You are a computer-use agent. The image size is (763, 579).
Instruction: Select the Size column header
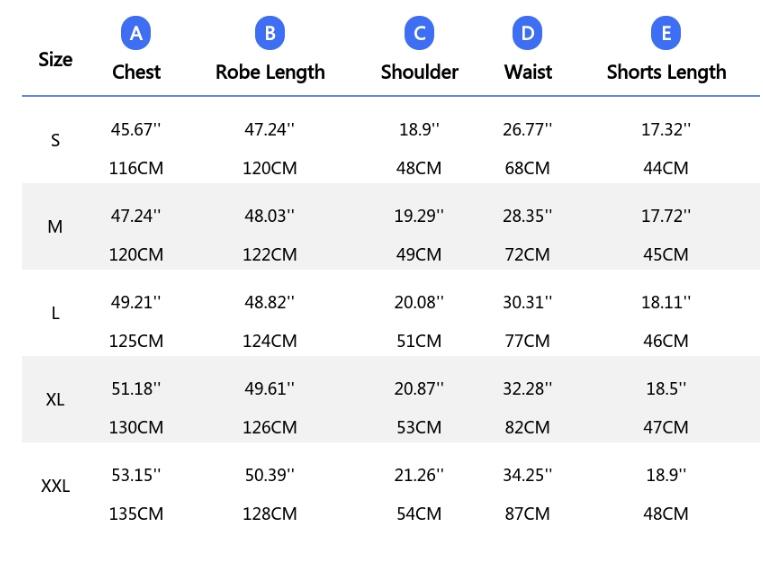click(x=55, y=59)
